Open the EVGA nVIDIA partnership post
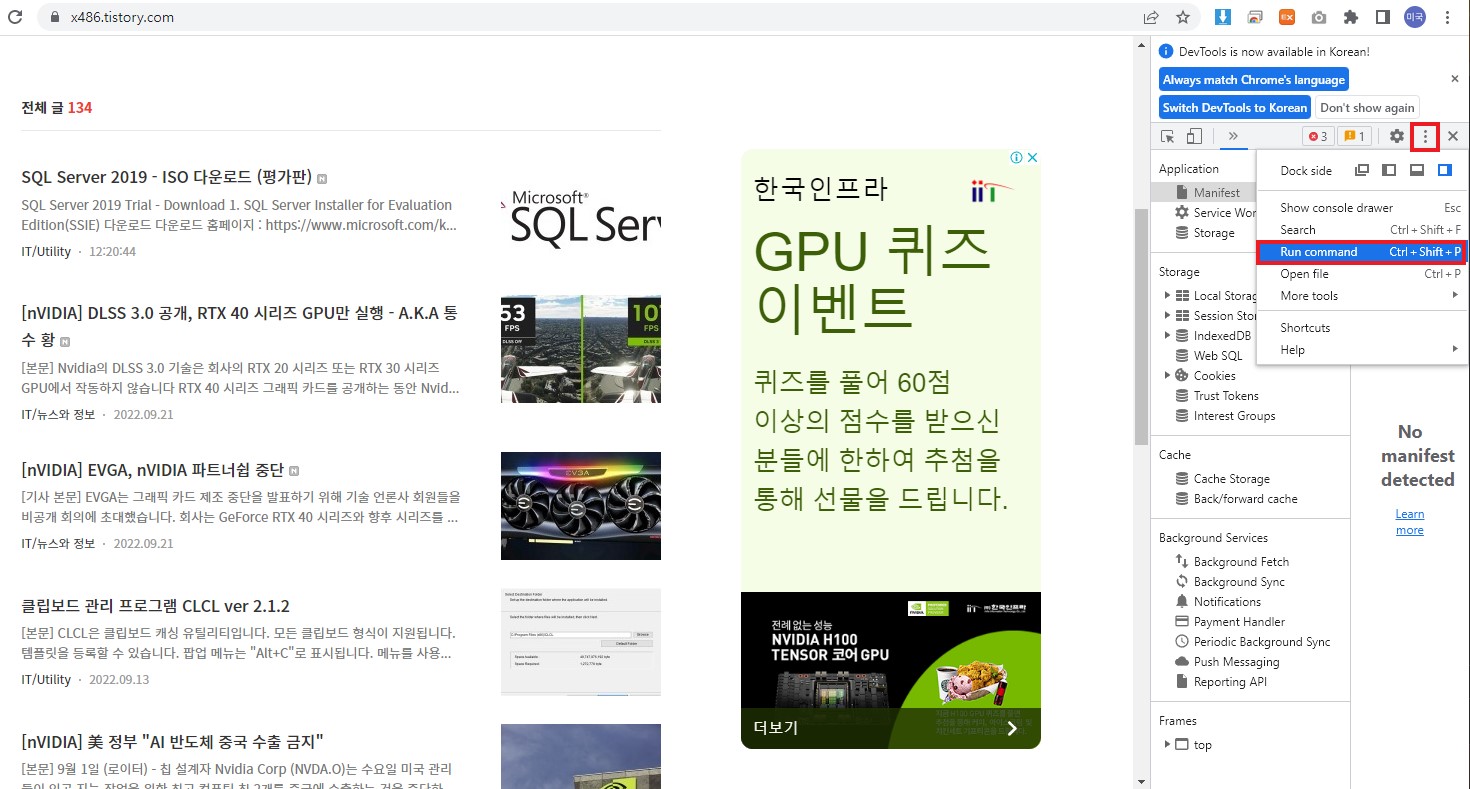Screen dimensions: 1470x789 (x=153, y=470)
